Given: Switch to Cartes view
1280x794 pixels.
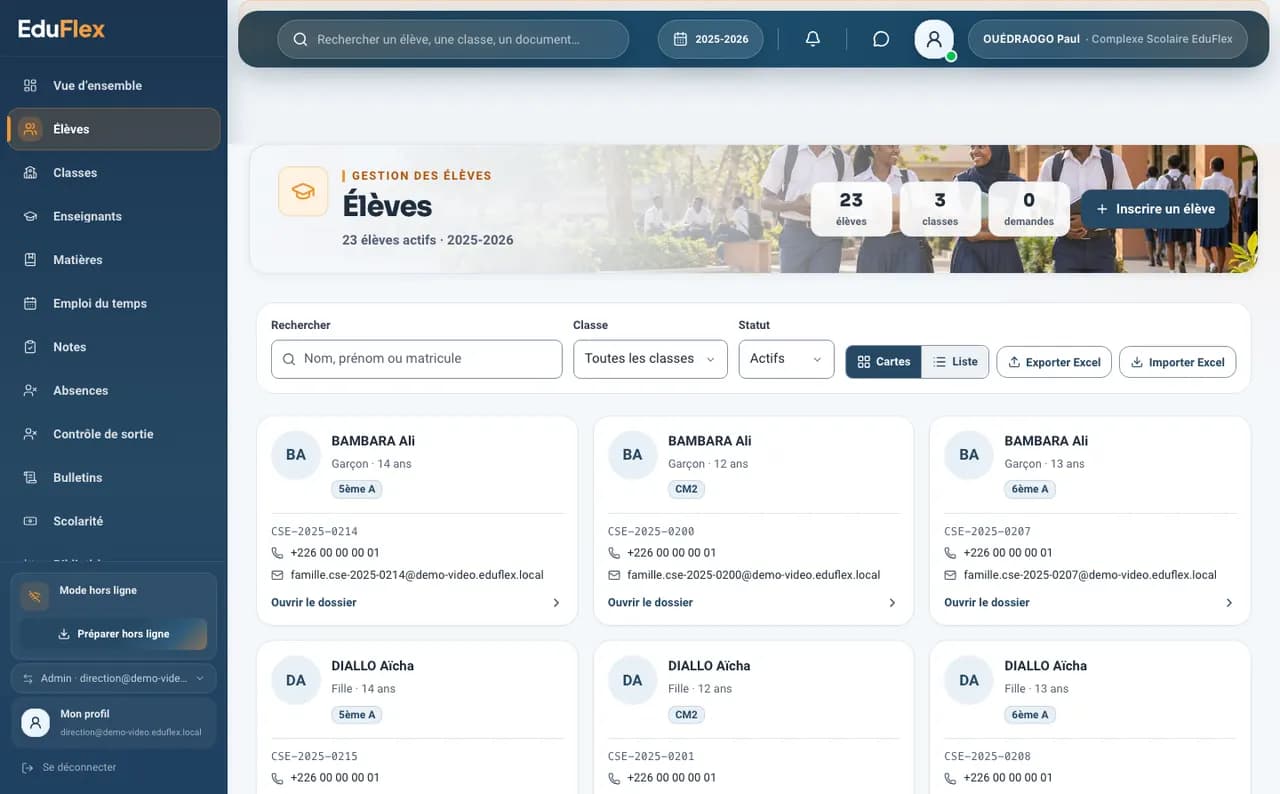Looking at the screenshot, I should [x=884, y=362].
